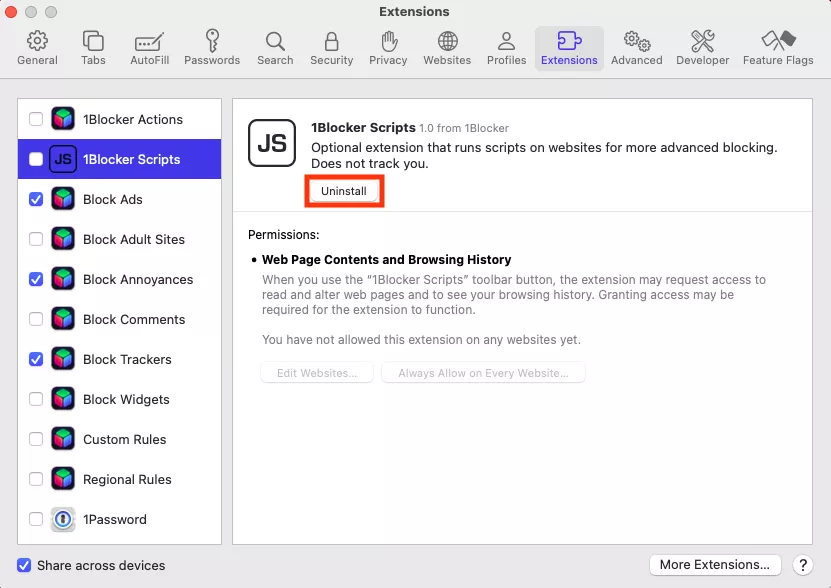831x588 pixels.
Task: Click the Custom Rules cube icon
Action: click(x=63, y=439)
